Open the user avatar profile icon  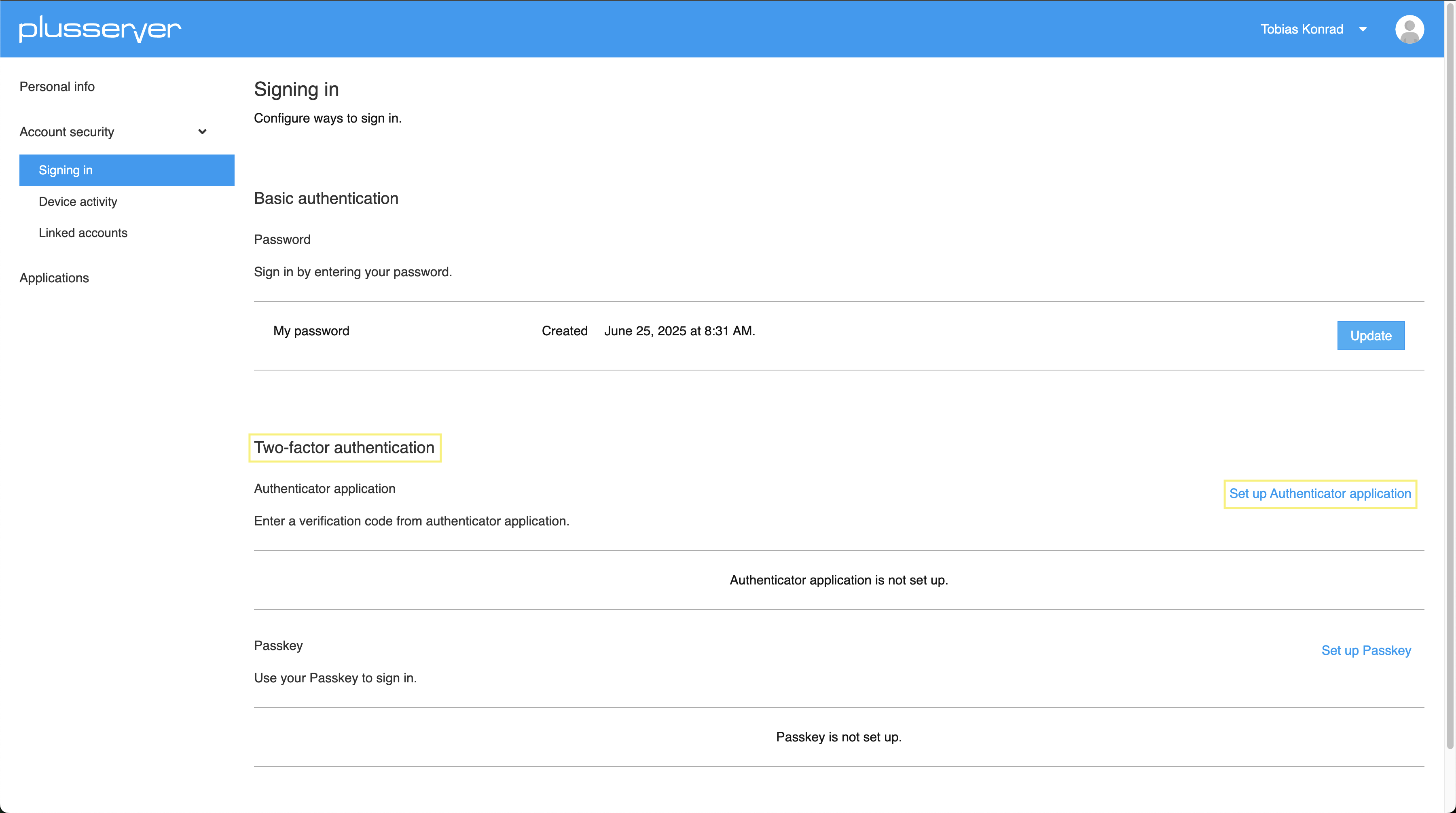click(1409, 29)
